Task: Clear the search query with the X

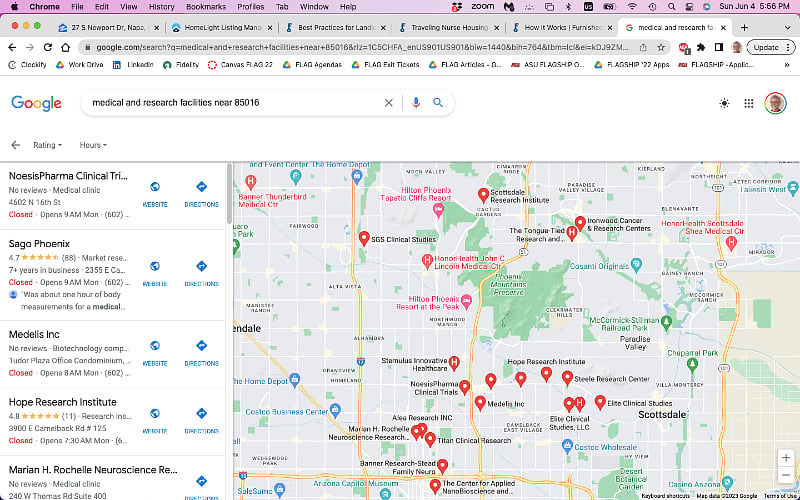Action: tap(389, 103)
